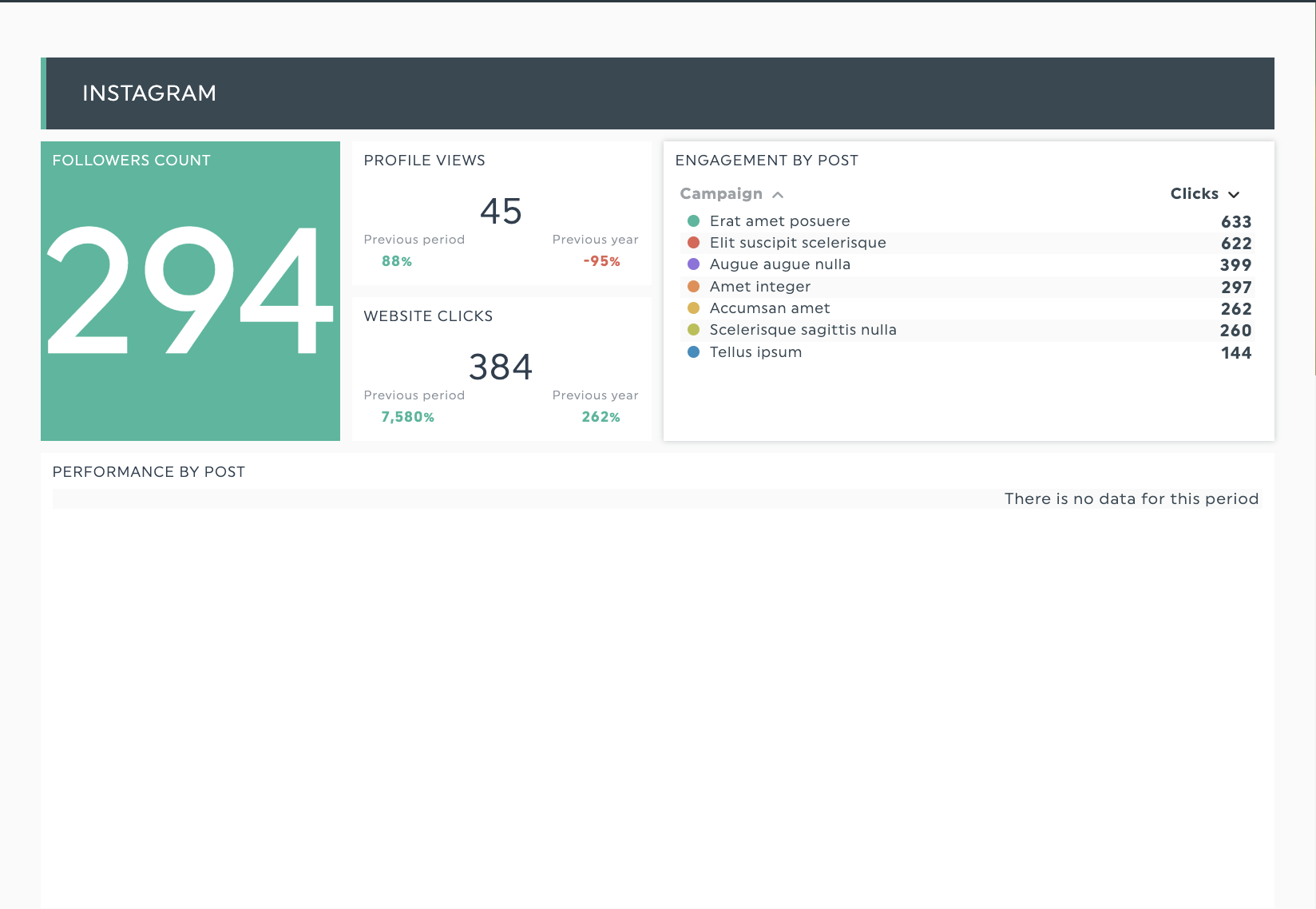
Task: Click the 622 clicks value
Action: [x=1236, y=244]
